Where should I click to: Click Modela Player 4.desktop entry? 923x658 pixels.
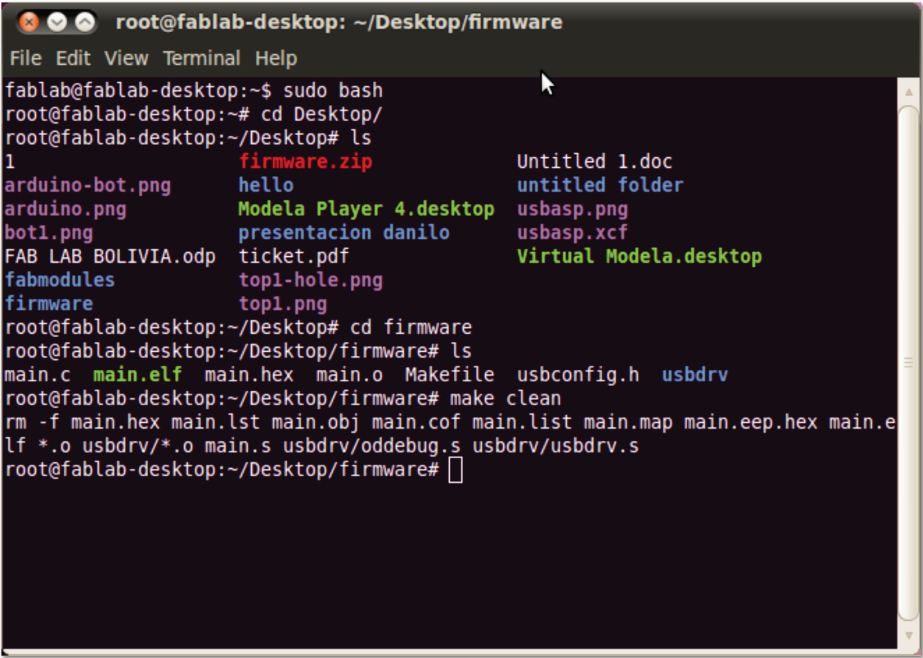coord(366,209)
